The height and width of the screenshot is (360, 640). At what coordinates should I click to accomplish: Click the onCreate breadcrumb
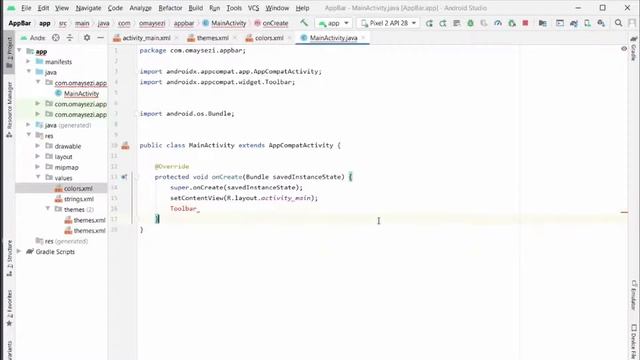pos(271,23)
